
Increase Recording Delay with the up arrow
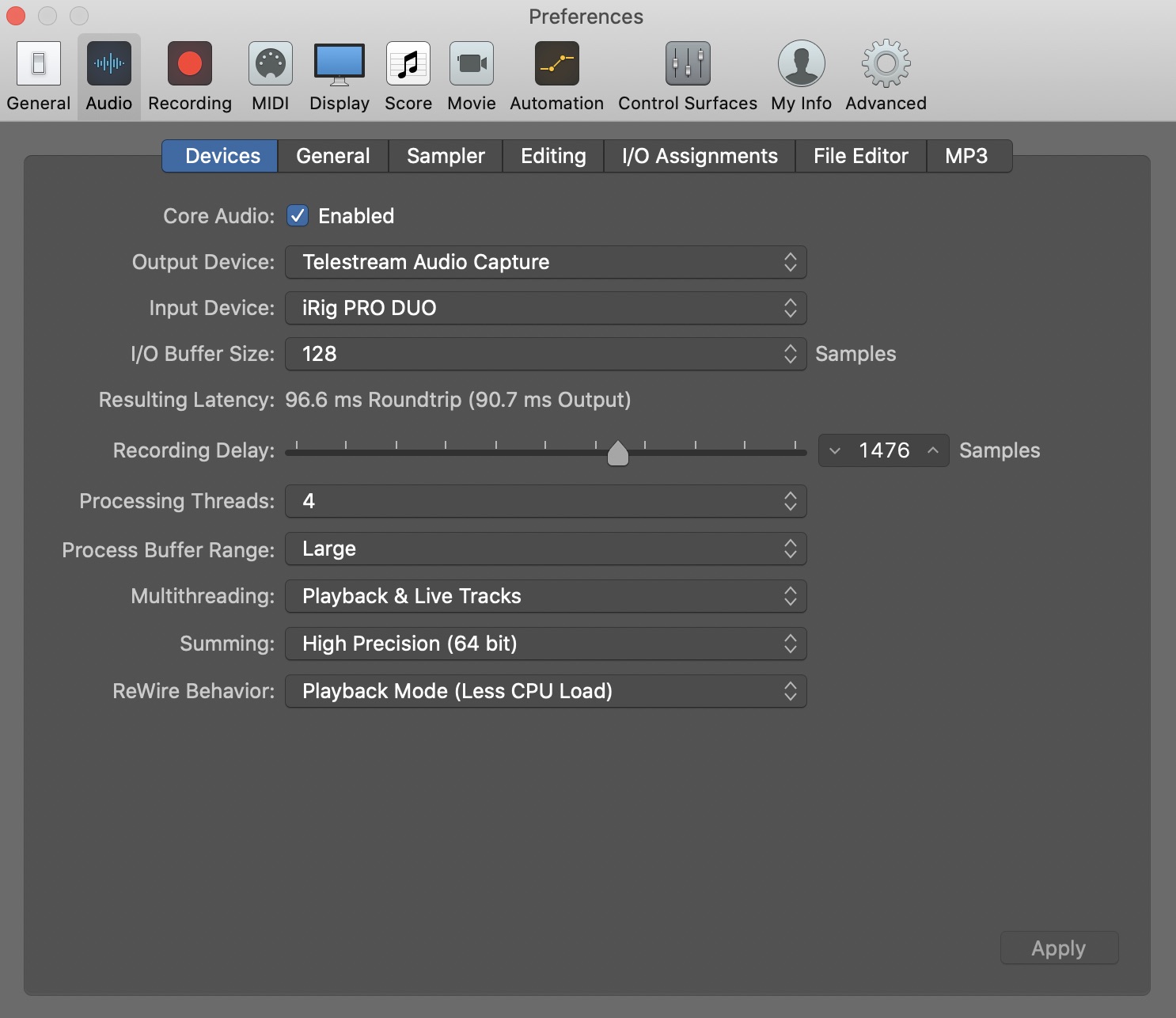click(933, 450)
